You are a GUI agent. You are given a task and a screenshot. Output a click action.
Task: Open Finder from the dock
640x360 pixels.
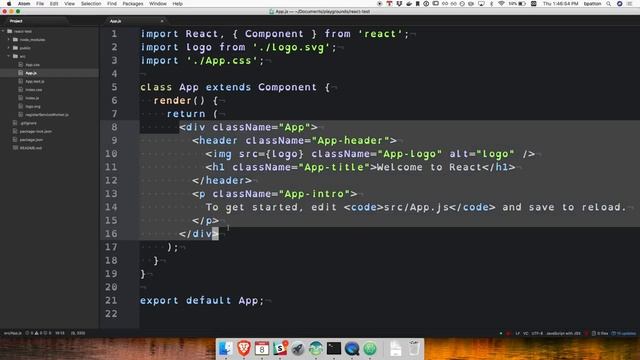226,349
